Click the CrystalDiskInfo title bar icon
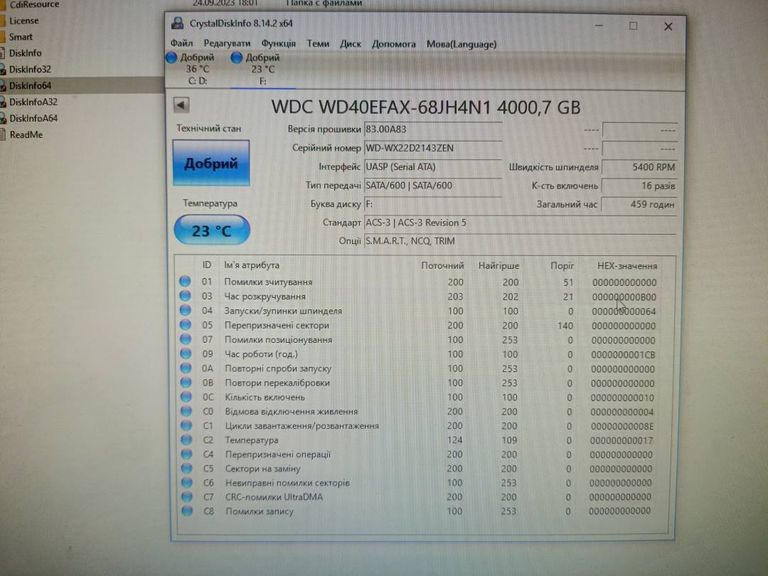 tap(177, 23)
